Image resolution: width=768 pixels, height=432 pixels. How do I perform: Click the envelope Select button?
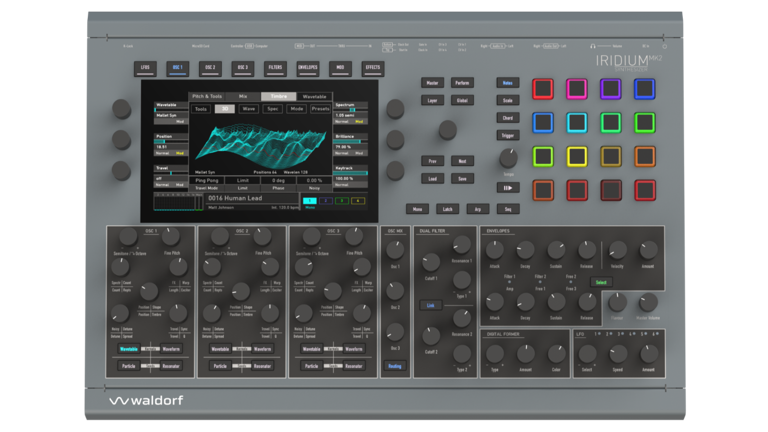click(601, 282)
